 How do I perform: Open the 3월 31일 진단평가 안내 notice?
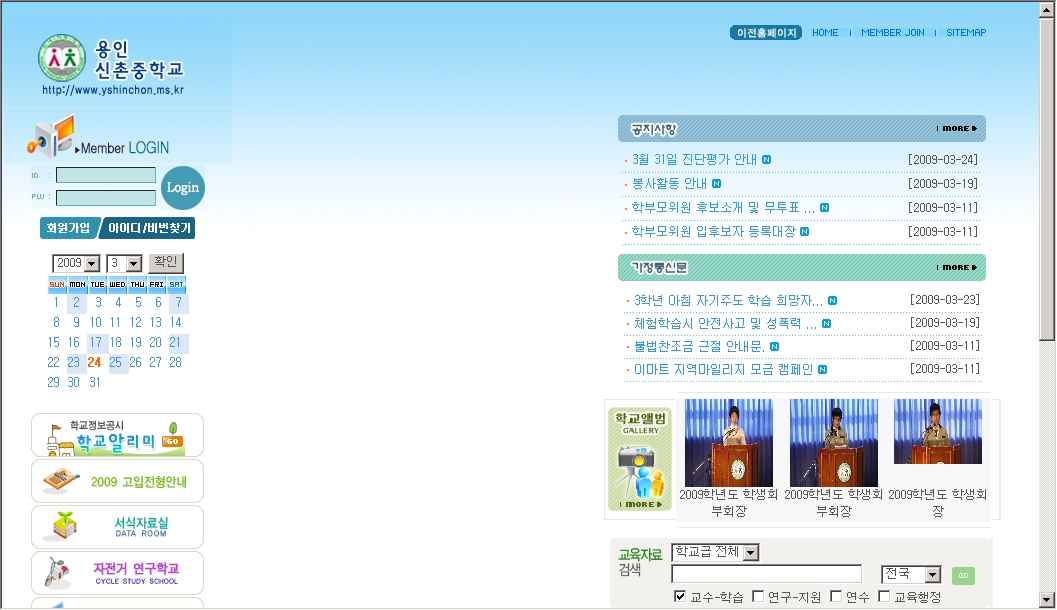[x=694, y=160]
